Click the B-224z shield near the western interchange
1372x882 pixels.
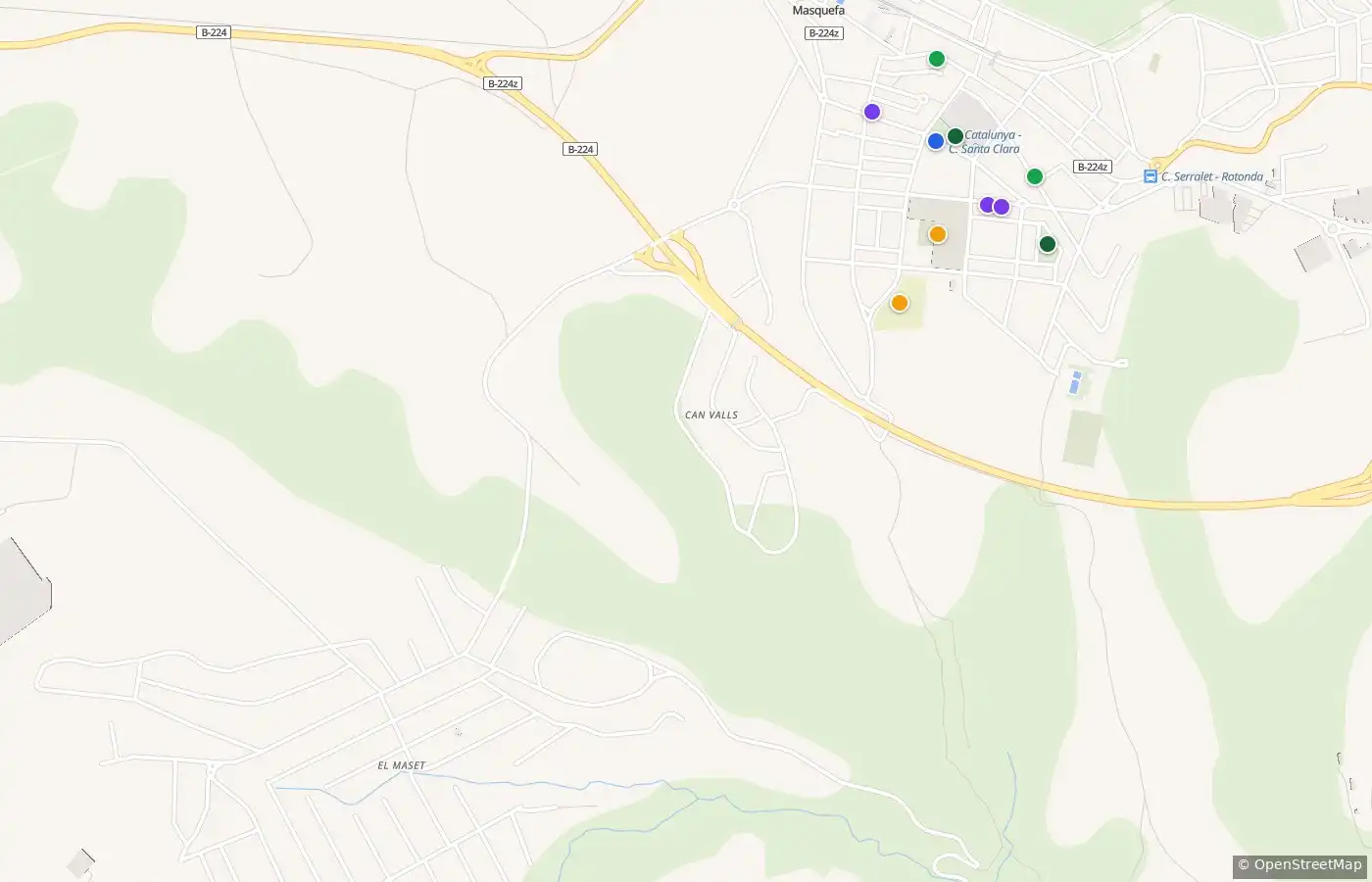tap(503, 84)
